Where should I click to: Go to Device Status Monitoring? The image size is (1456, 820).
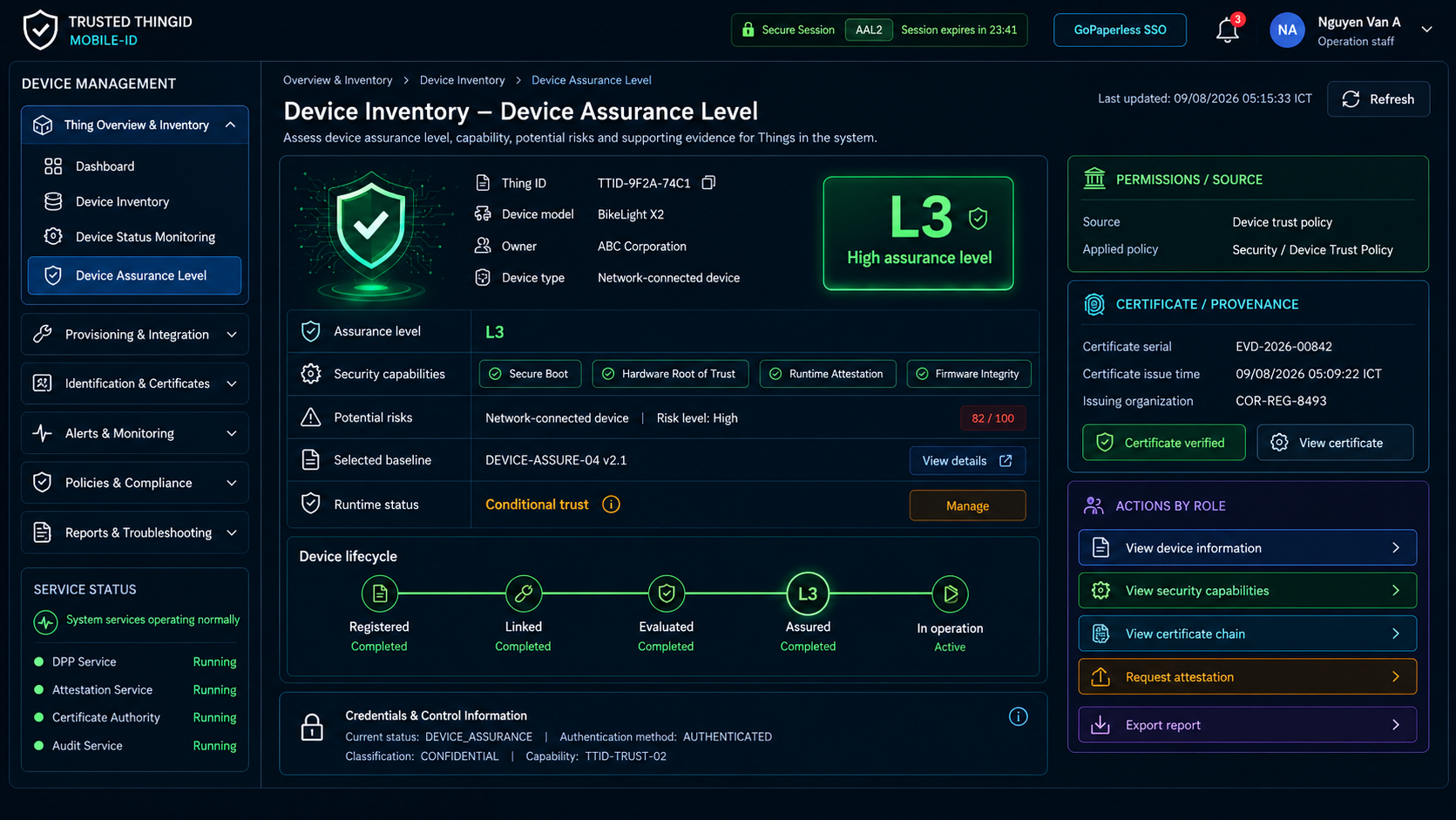coord(135,237)
